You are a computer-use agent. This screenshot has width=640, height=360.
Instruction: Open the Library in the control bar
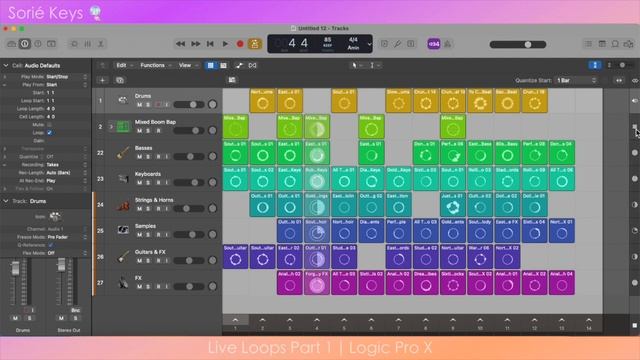click(x=11, y=44)
